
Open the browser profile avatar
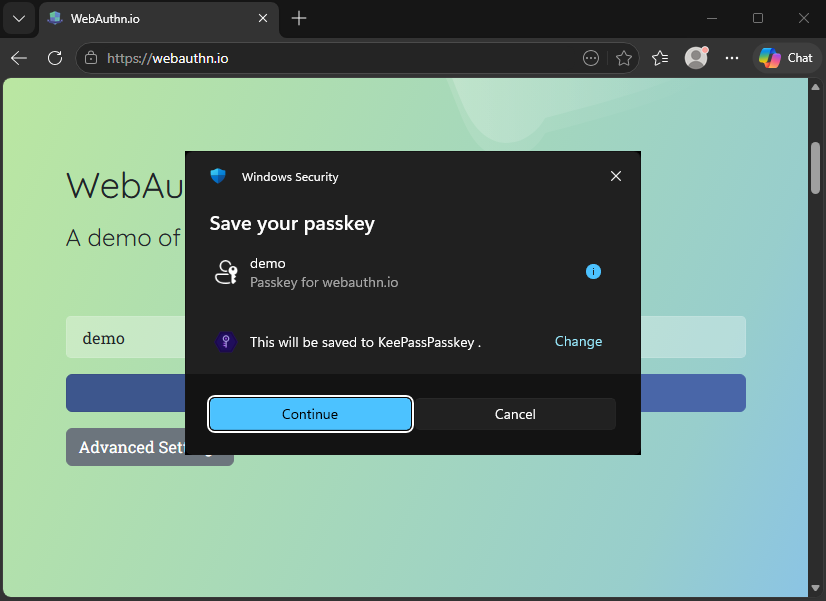coord(696,58)
